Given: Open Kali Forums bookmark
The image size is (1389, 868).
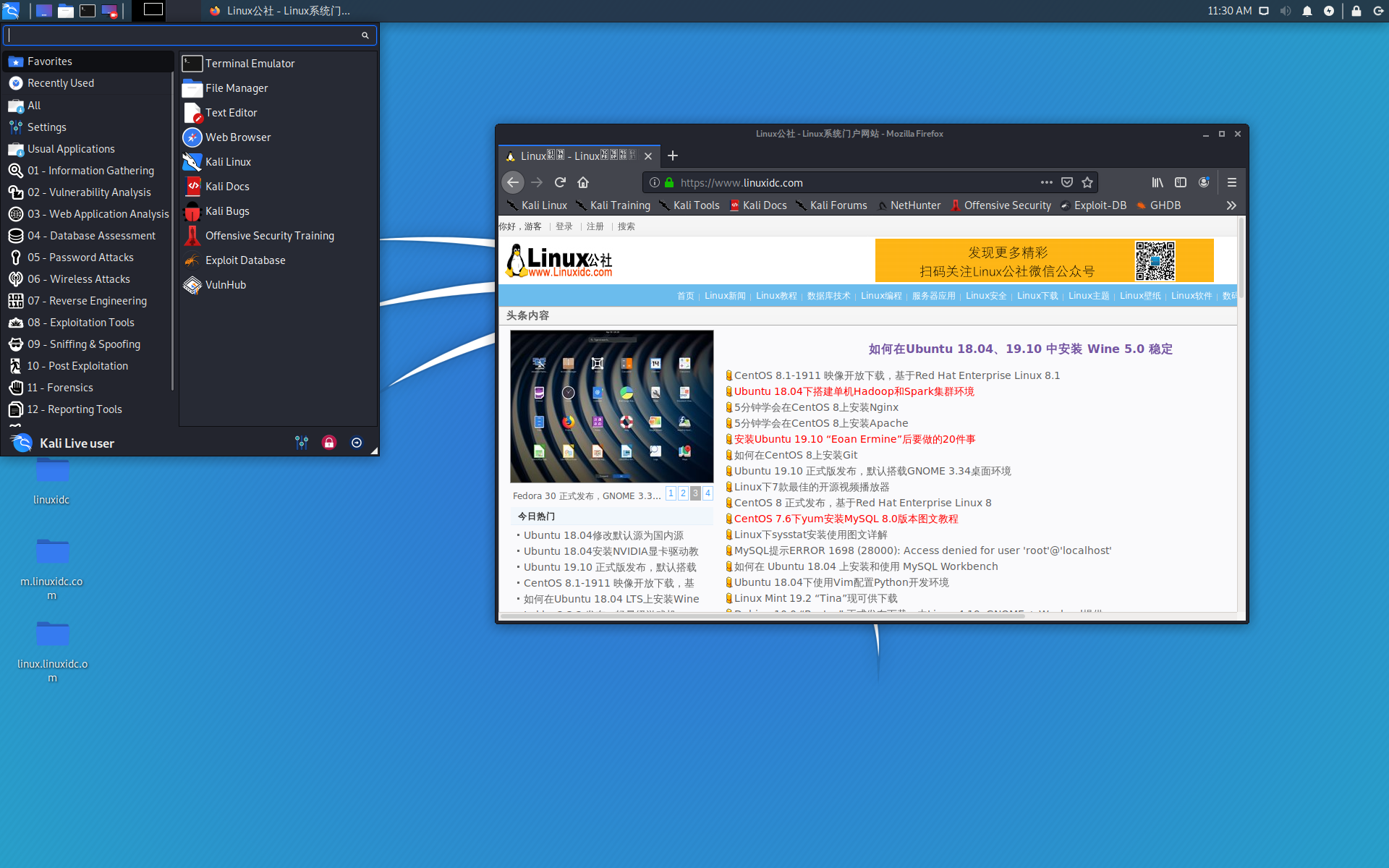Looking at the screenshot, I should click(831, 205).
